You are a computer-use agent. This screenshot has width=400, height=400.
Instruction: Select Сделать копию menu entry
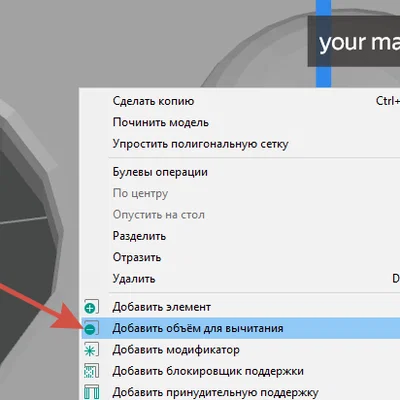pos(241,101)
